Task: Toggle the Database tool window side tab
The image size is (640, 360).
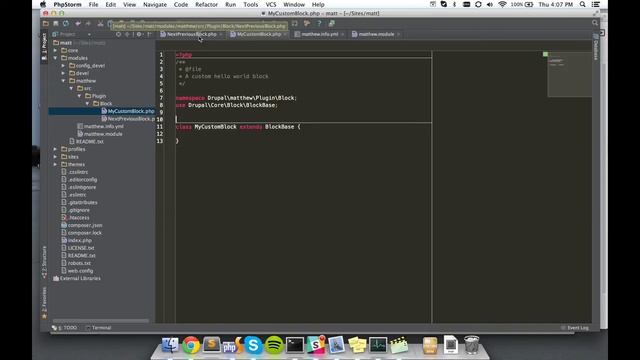Action: pos(596,47)
